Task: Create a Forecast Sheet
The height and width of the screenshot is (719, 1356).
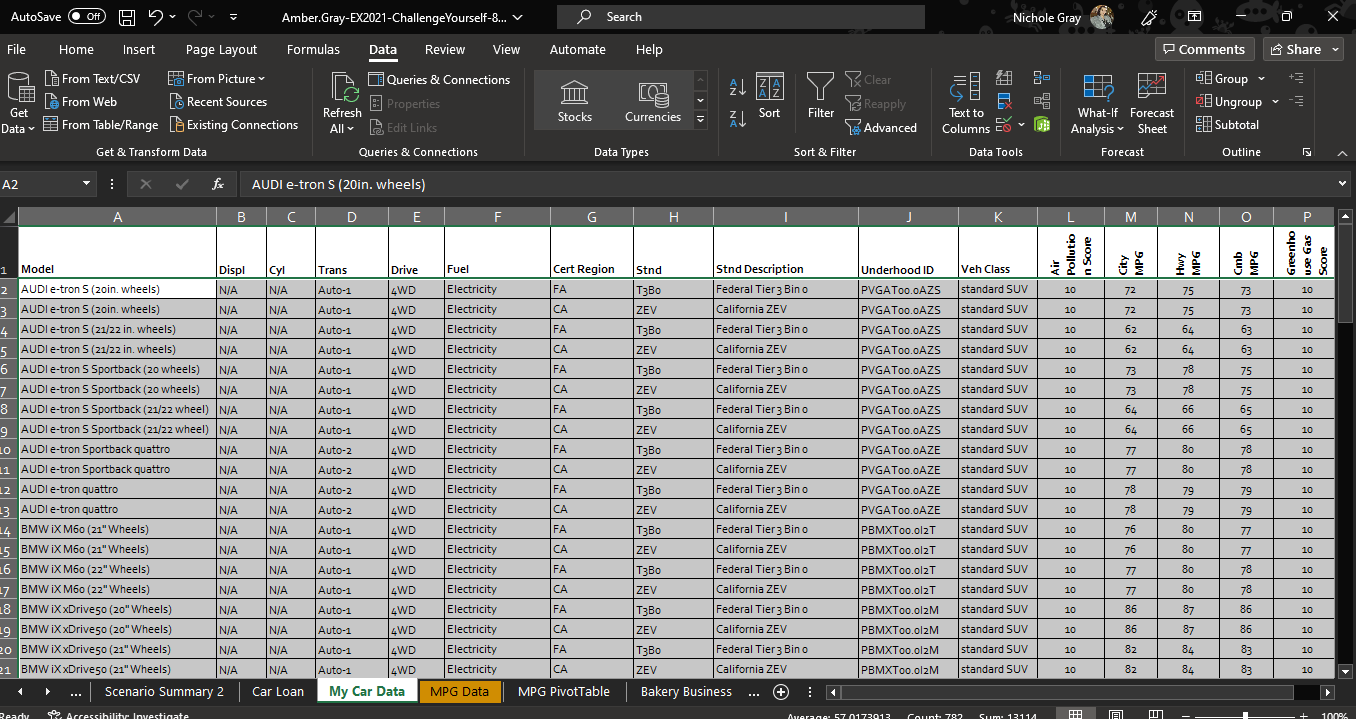Action: (x=1151, y=98)
